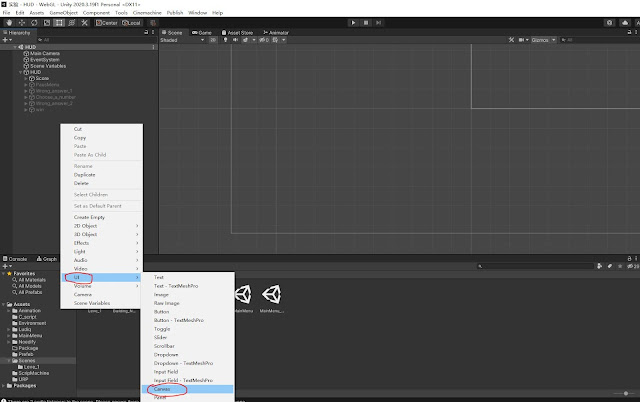640x402 pixels.
Task: Adjust the Project icon size slider
Action: (625, 393)
